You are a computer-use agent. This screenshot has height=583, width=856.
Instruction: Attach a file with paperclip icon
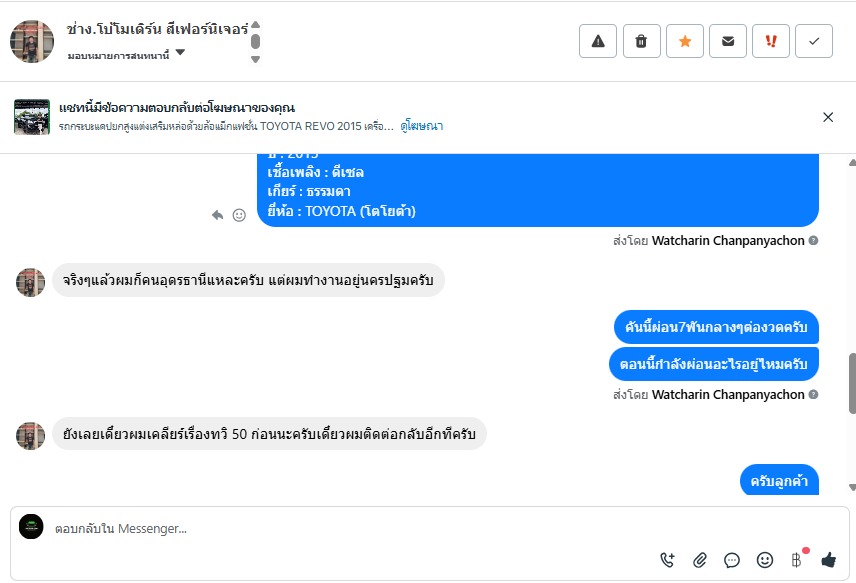coord(700,560)
